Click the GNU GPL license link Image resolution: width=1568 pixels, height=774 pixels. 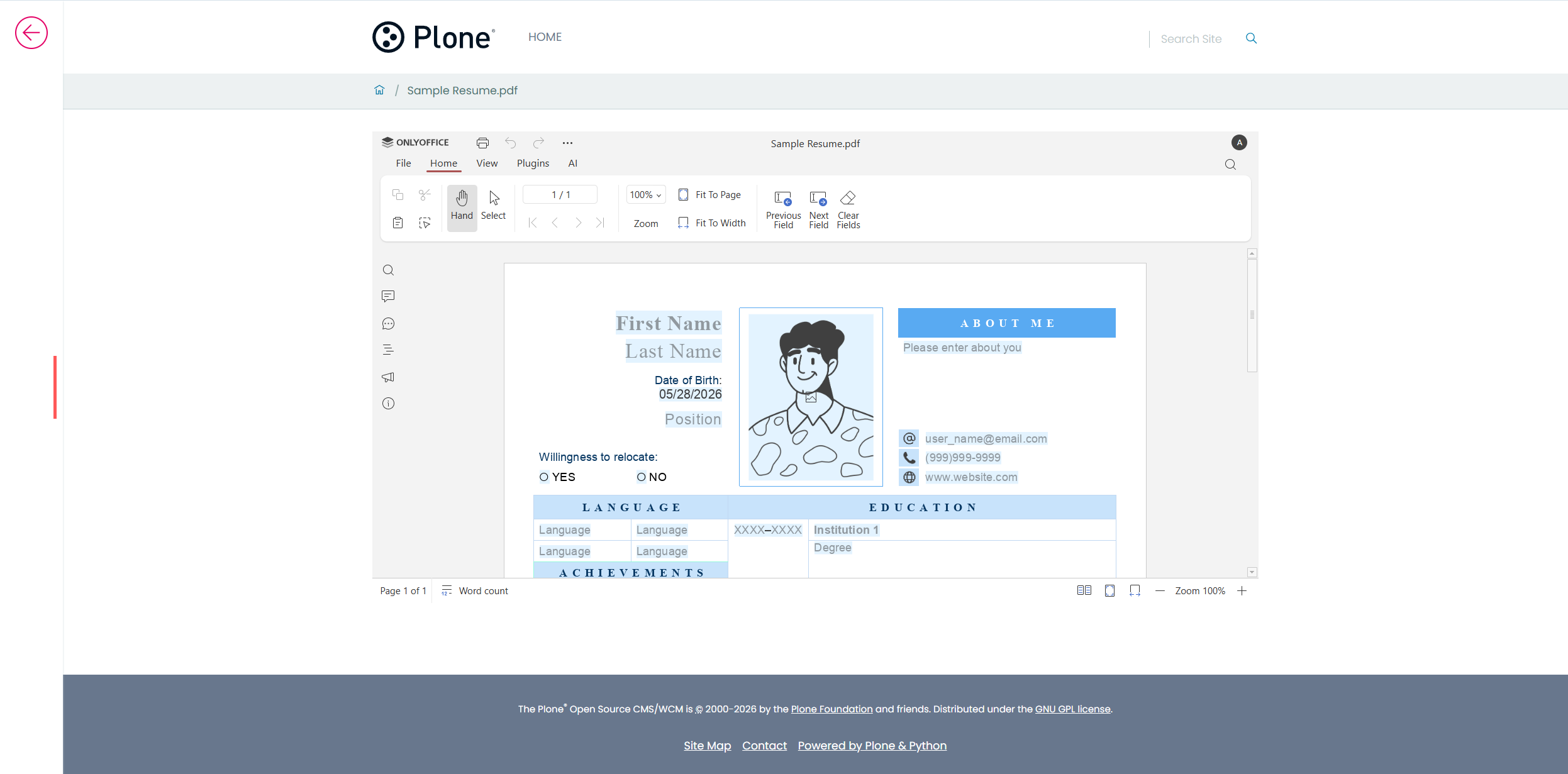point(1073,709)
